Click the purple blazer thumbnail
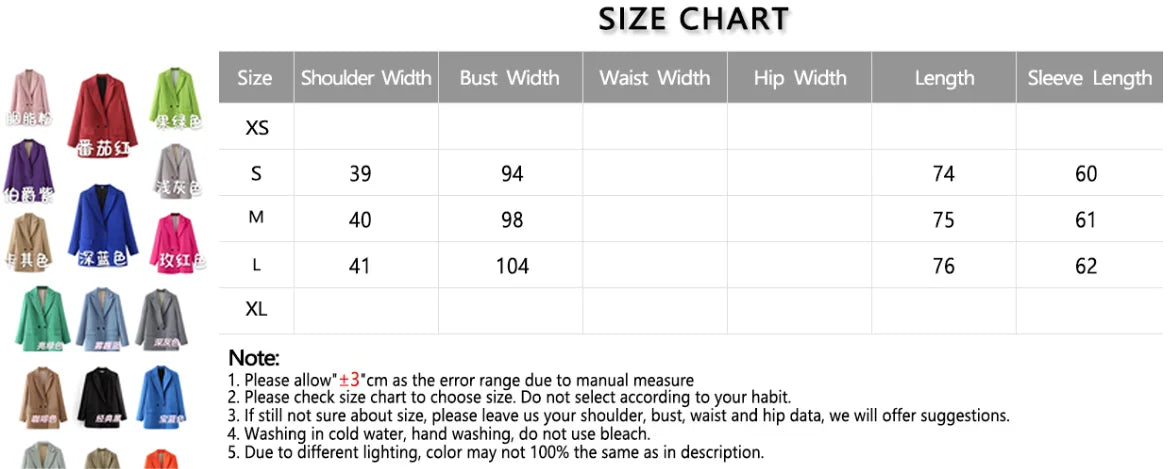Screen dimensions: 1168x469 click(x=28, y=166)
